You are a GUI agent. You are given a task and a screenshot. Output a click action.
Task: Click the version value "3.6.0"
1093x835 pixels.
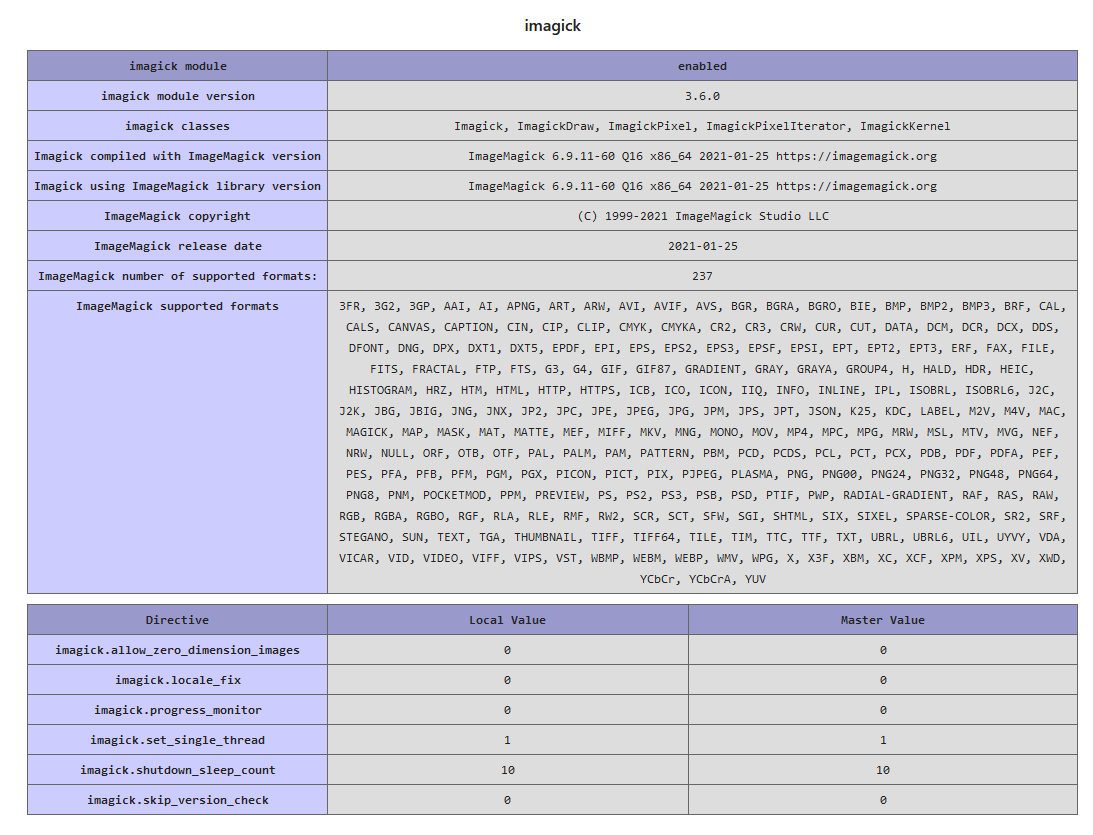702,95
